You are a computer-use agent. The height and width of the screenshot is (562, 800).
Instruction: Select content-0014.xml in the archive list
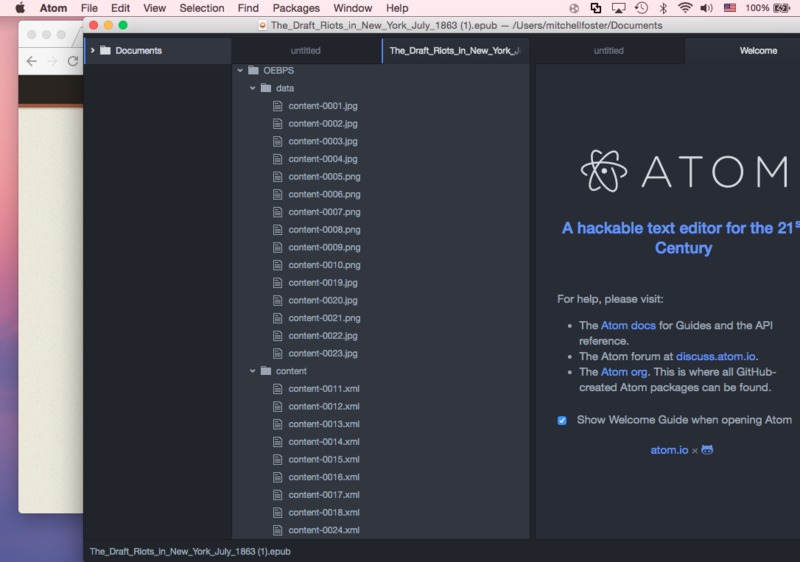pyautogui.click(x=324, y=442)
